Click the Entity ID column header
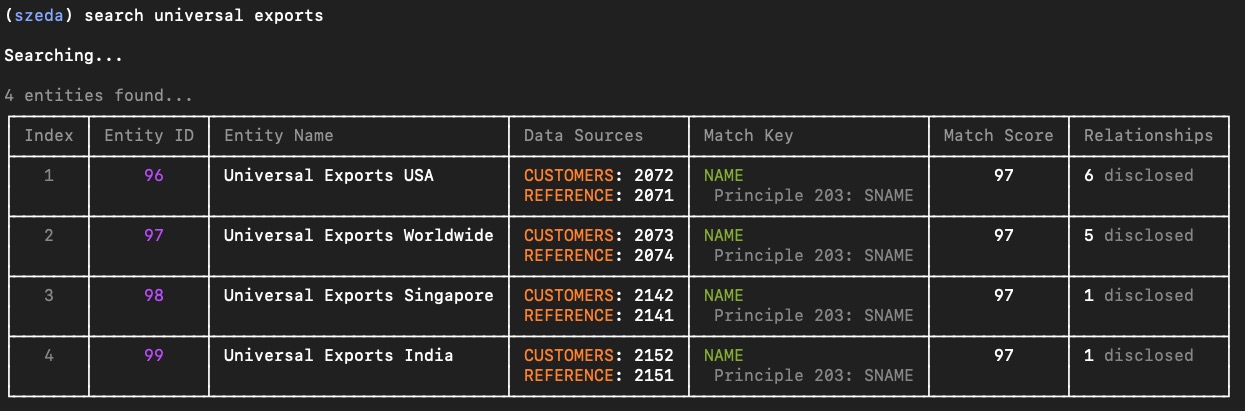Screen dimensions: 1245x411 click(x=149, y=135)
